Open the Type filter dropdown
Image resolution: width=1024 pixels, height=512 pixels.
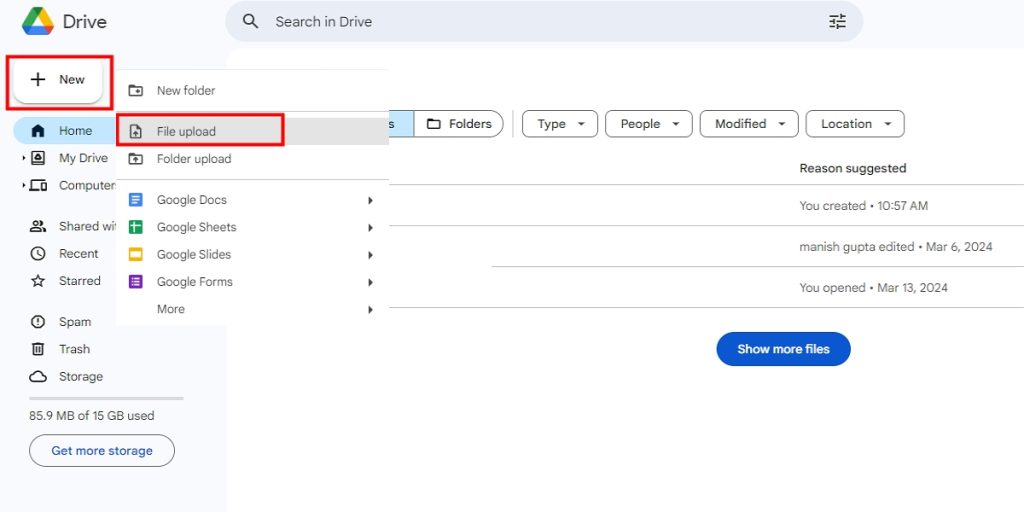point(560,124)
